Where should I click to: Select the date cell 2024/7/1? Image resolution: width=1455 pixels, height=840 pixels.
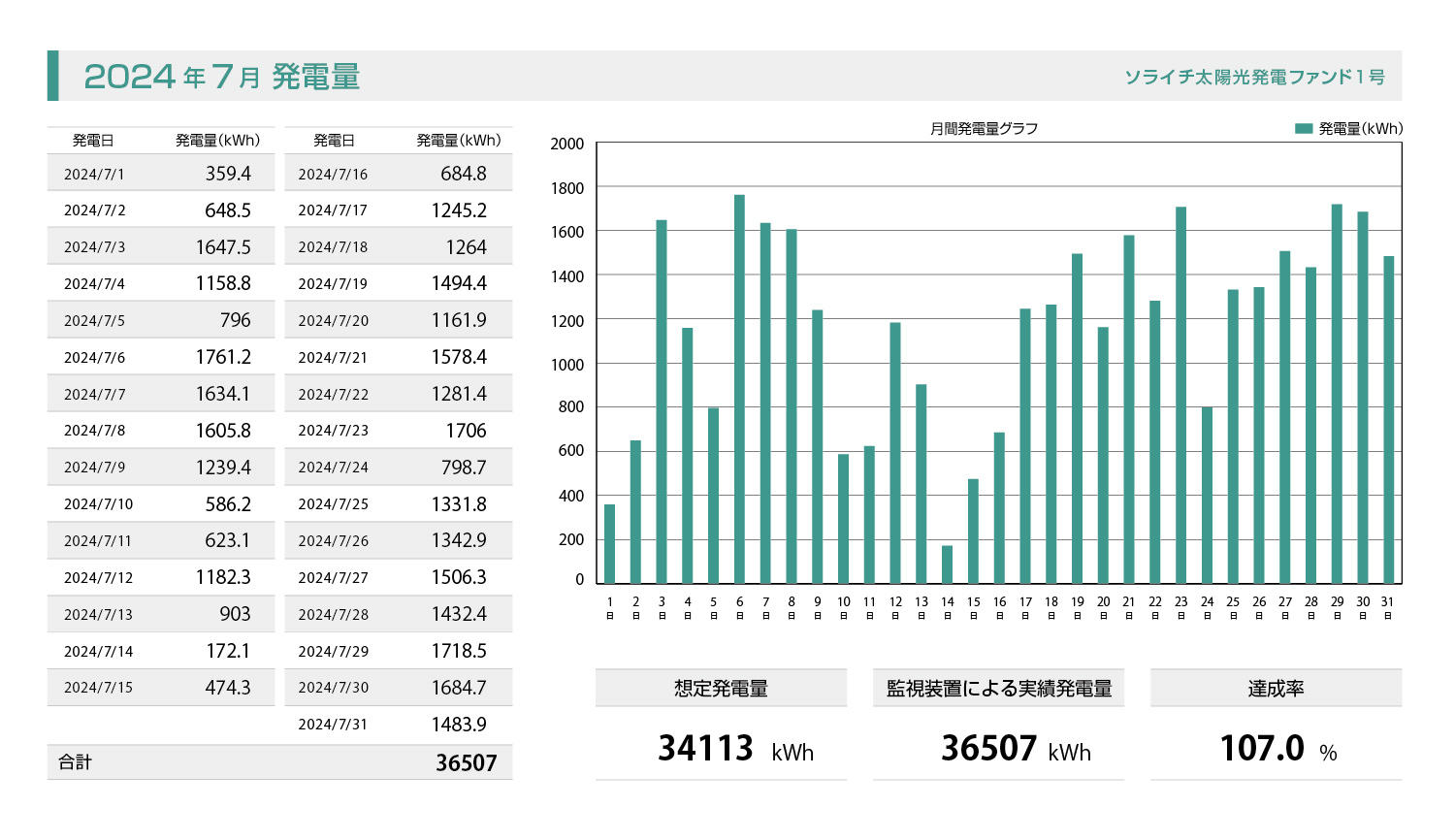(x=94, y=175)
